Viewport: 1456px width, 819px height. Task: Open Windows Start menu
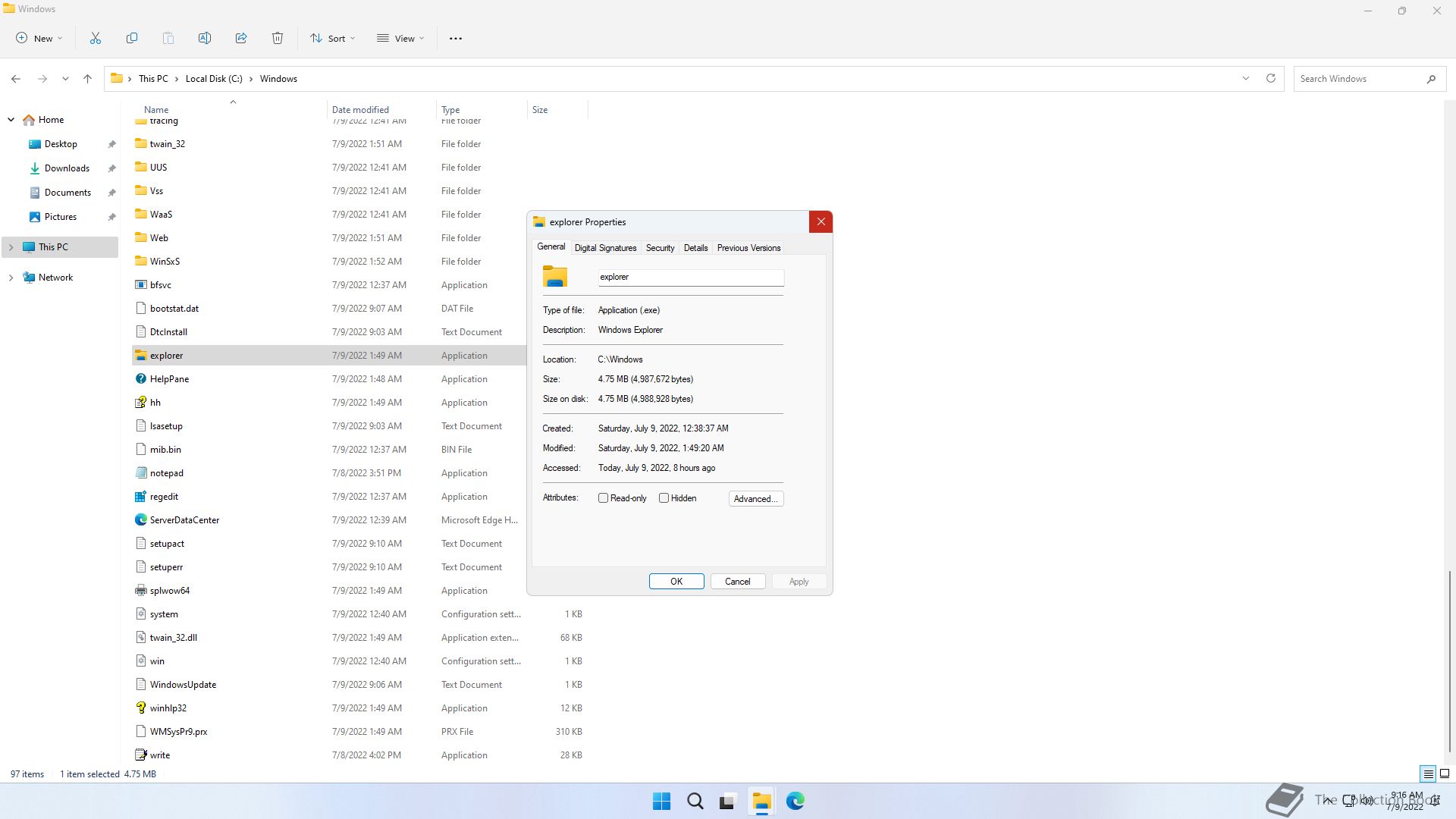coord(661,801)
